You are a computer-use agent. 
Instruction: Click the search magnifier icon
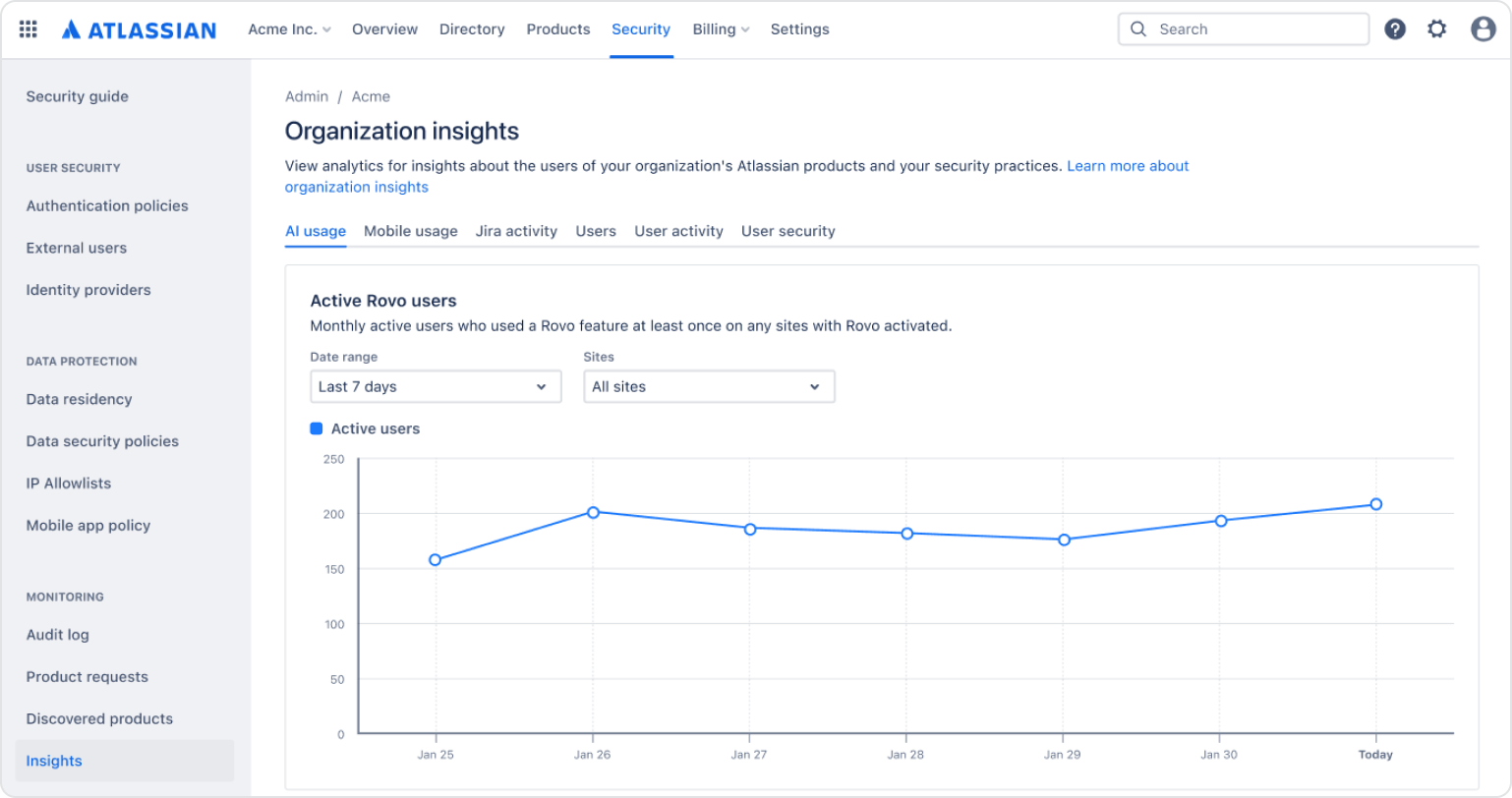pos(1138,29)
